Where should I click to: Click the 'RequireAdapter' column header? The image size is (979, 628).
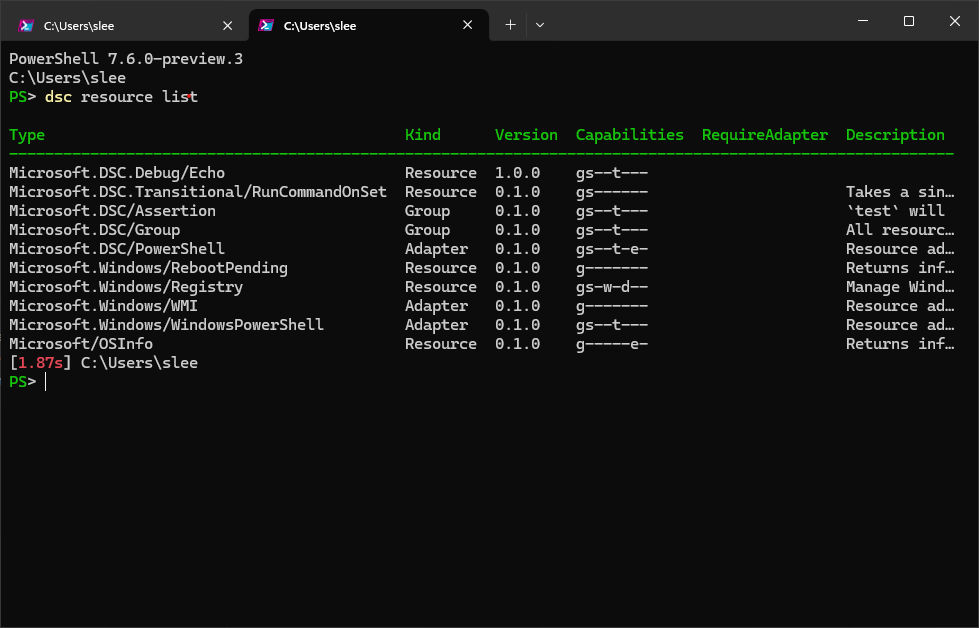point(765,135)
